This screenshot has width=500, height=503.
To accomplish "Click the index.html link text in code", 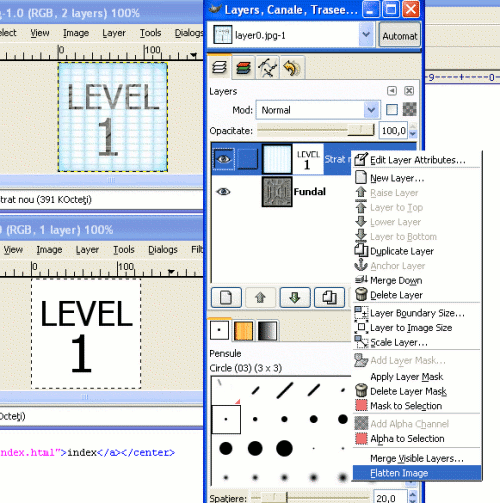I will (x=81, y=452).
